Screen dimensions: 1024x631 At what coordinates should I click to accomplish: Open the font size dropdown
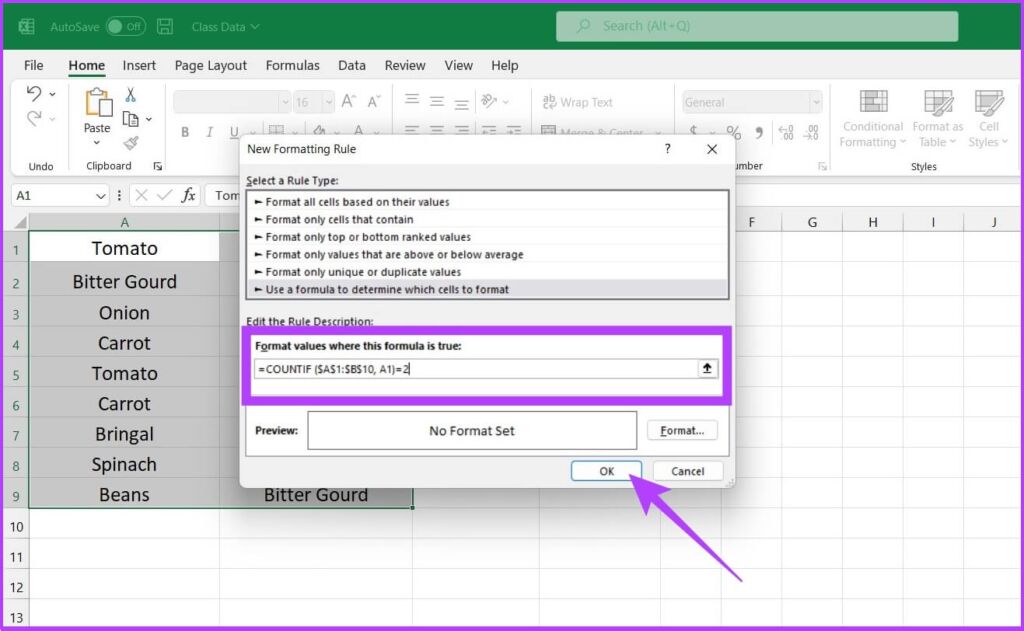tap(329, 101)
